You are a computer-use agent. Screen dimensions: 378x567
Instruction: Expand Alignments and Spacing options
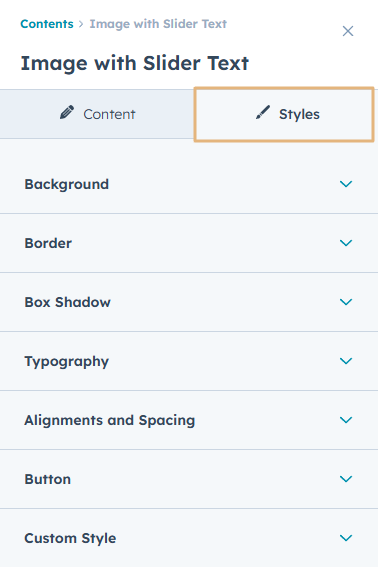189,420
